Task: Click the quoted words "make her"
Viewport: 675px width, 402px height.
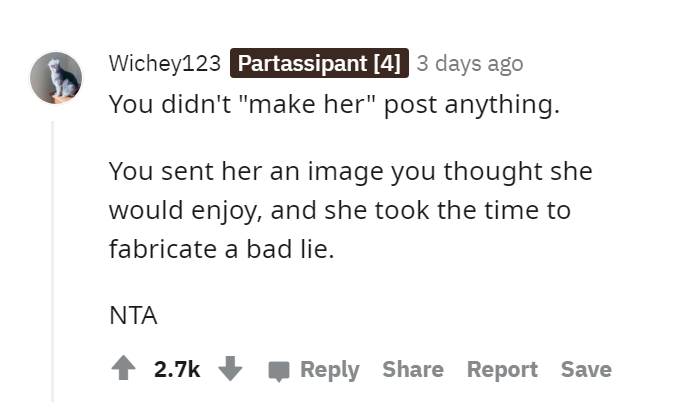Action: (307, 104)
